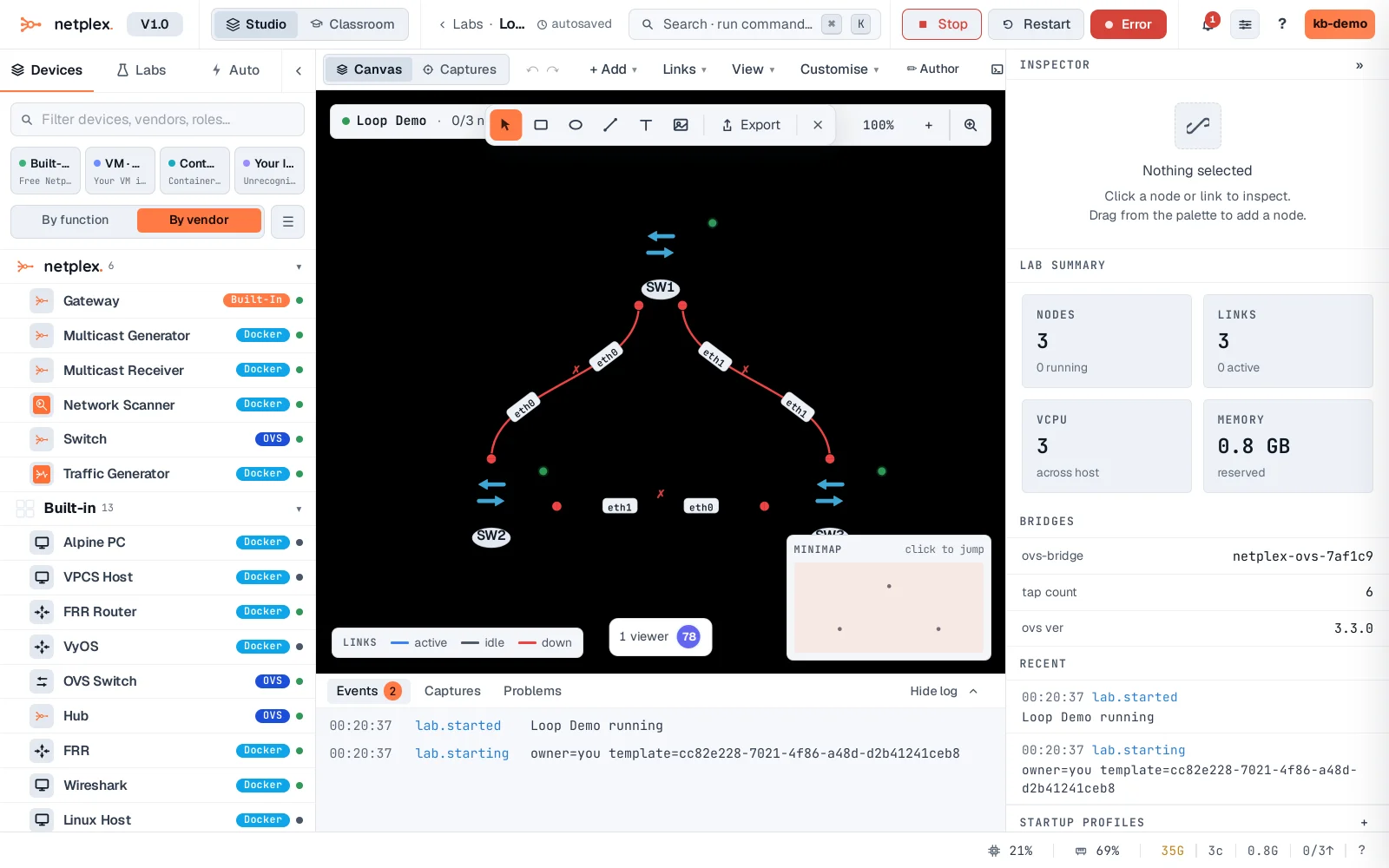Click the status bar help question mark
Screen dimensions: 1389x868
coord(1361,851)
